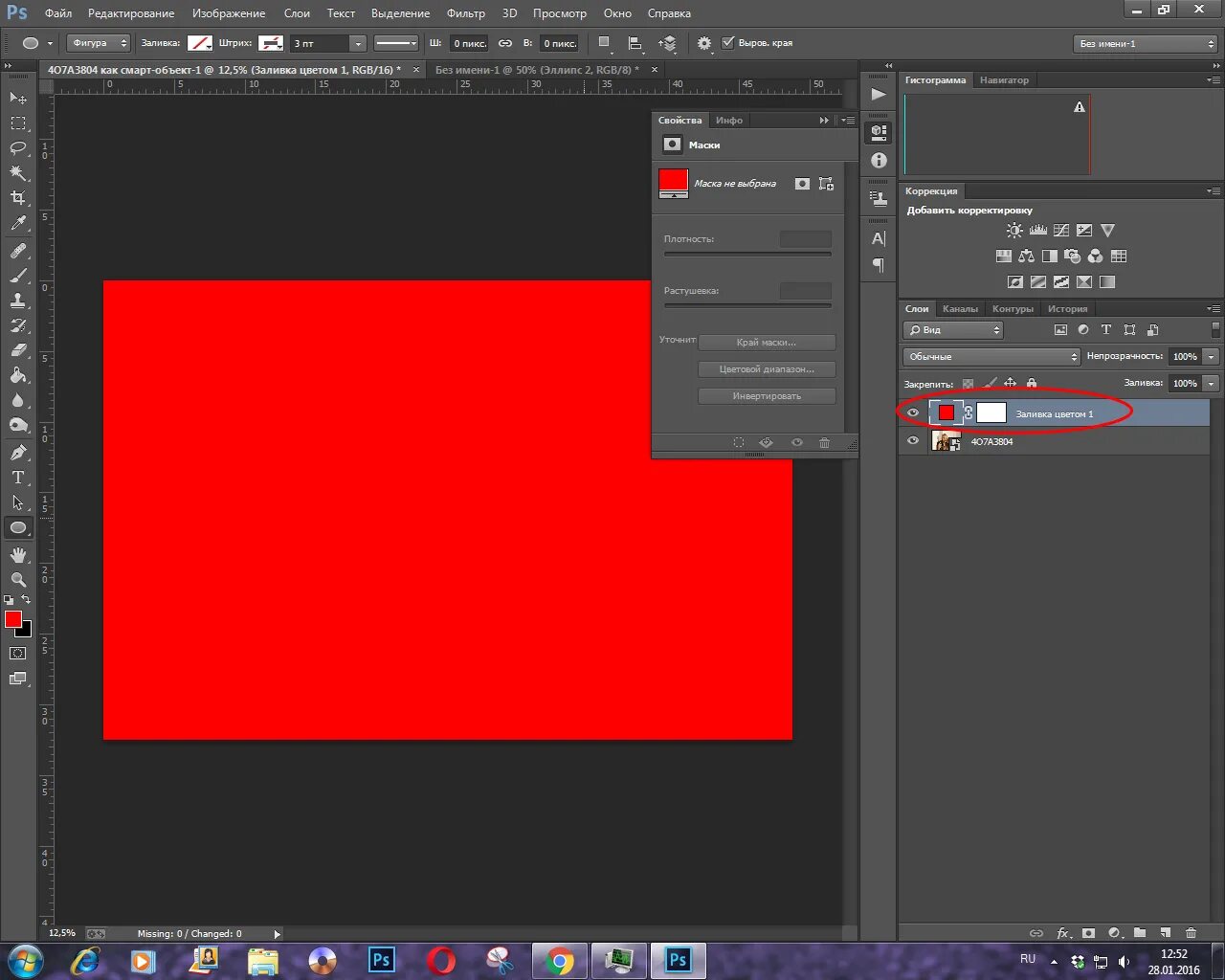1225x980 pixels.
Task: Delete layer with trash icon in Layers panel
Action: 1191,933
